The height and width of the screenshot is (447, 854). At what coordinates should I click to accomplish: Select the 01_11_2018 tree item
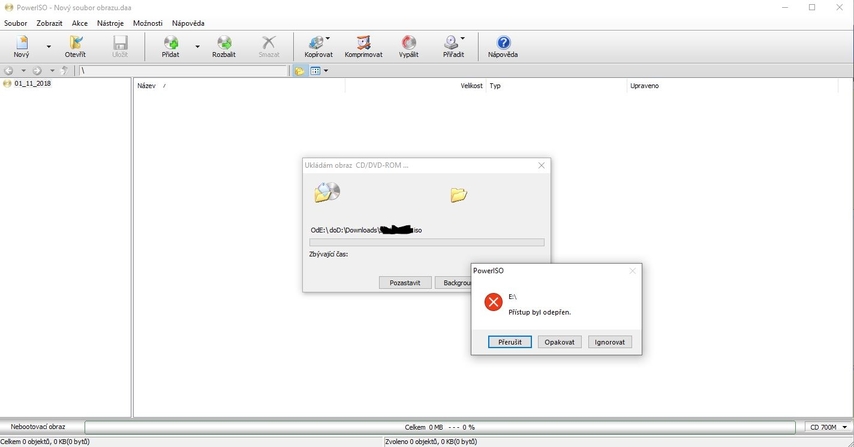click(32, 83)
